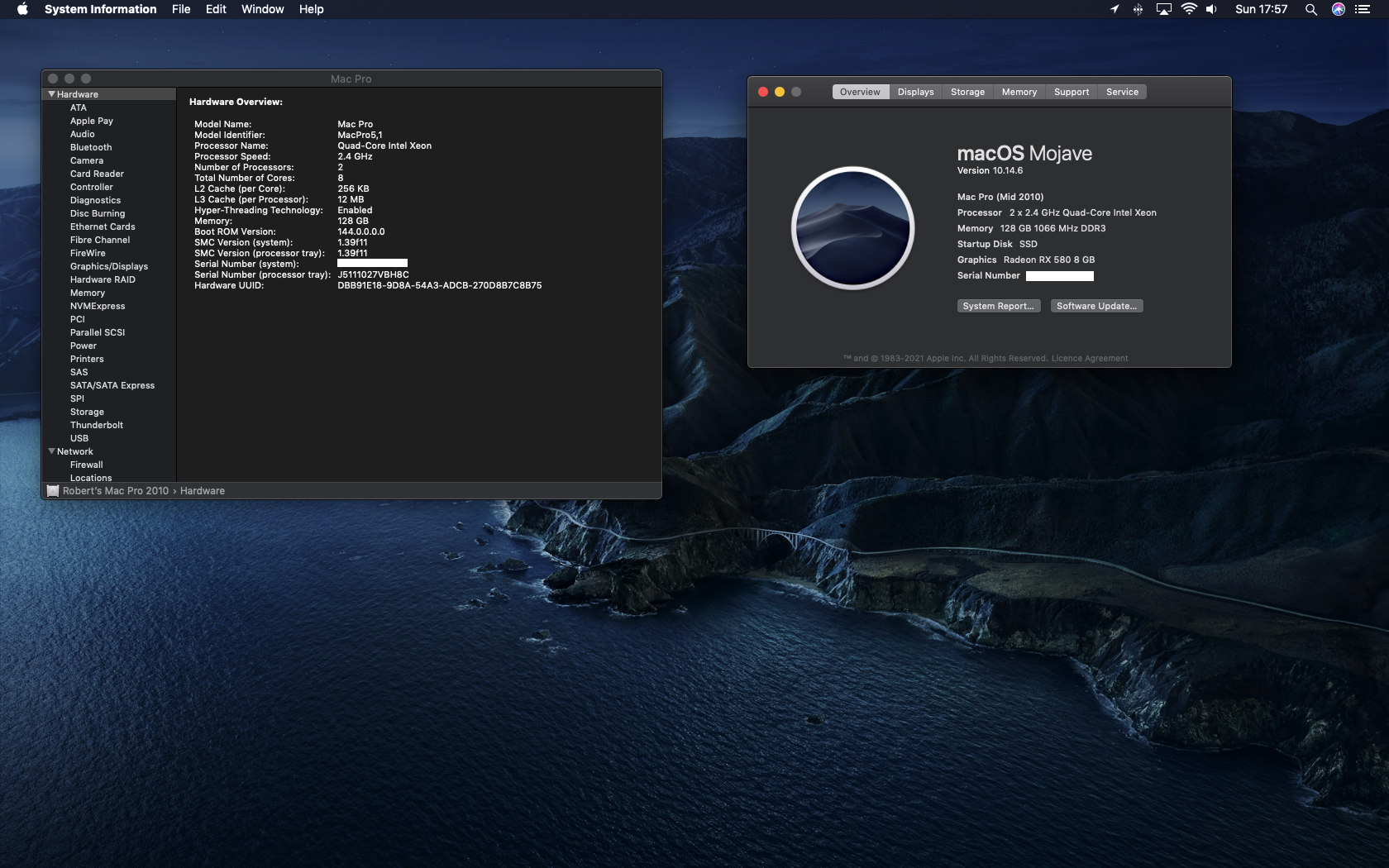Select NVMExpress in the sidebar
1389x868 pixels.
(x=98, y=306)
